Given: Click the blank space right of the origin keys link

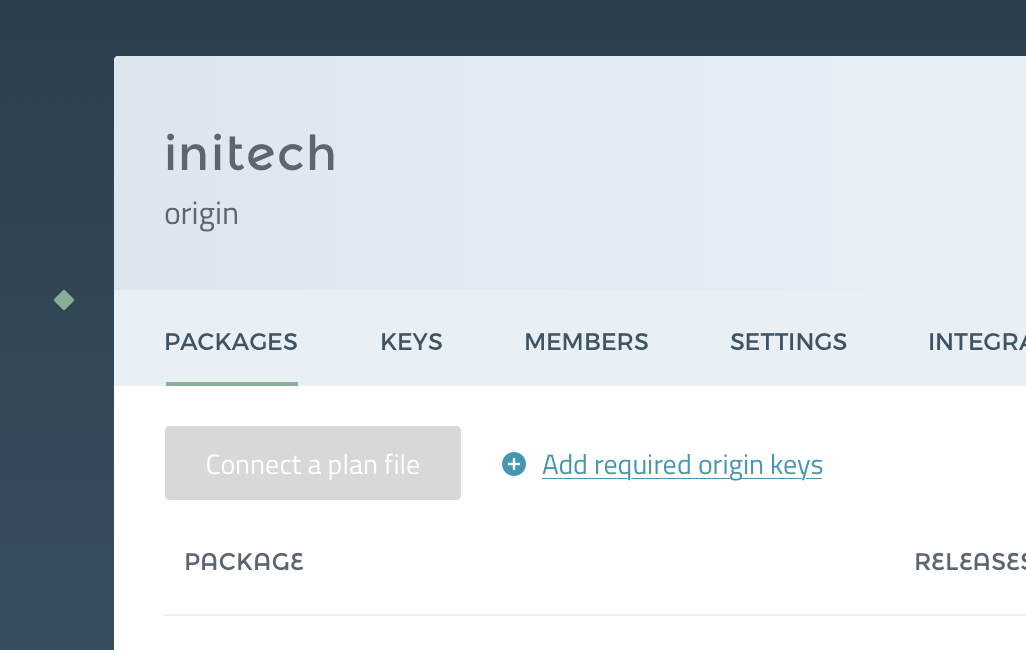Looking at the screenshot, I should [923, 463].
